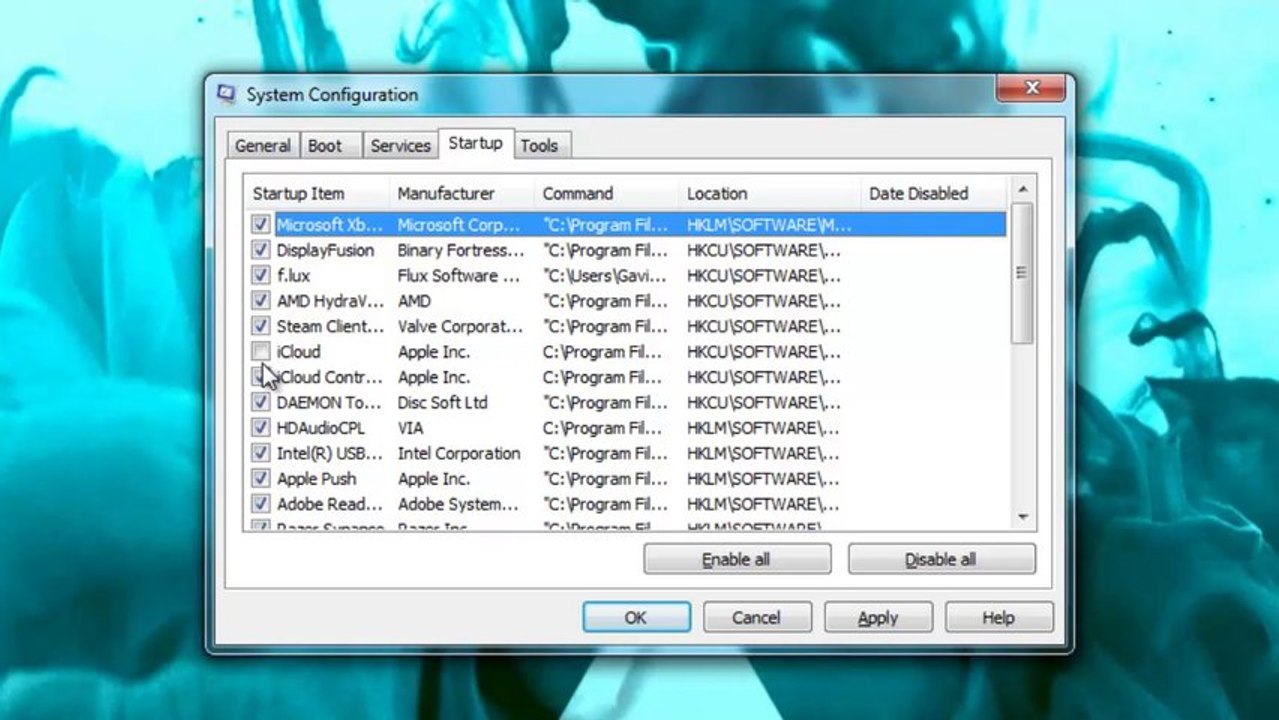The image size is (1279, 720).
Task: Select the 'Microsoft Corp...' manufacturer cell
Action: click(x=459, y=225)
